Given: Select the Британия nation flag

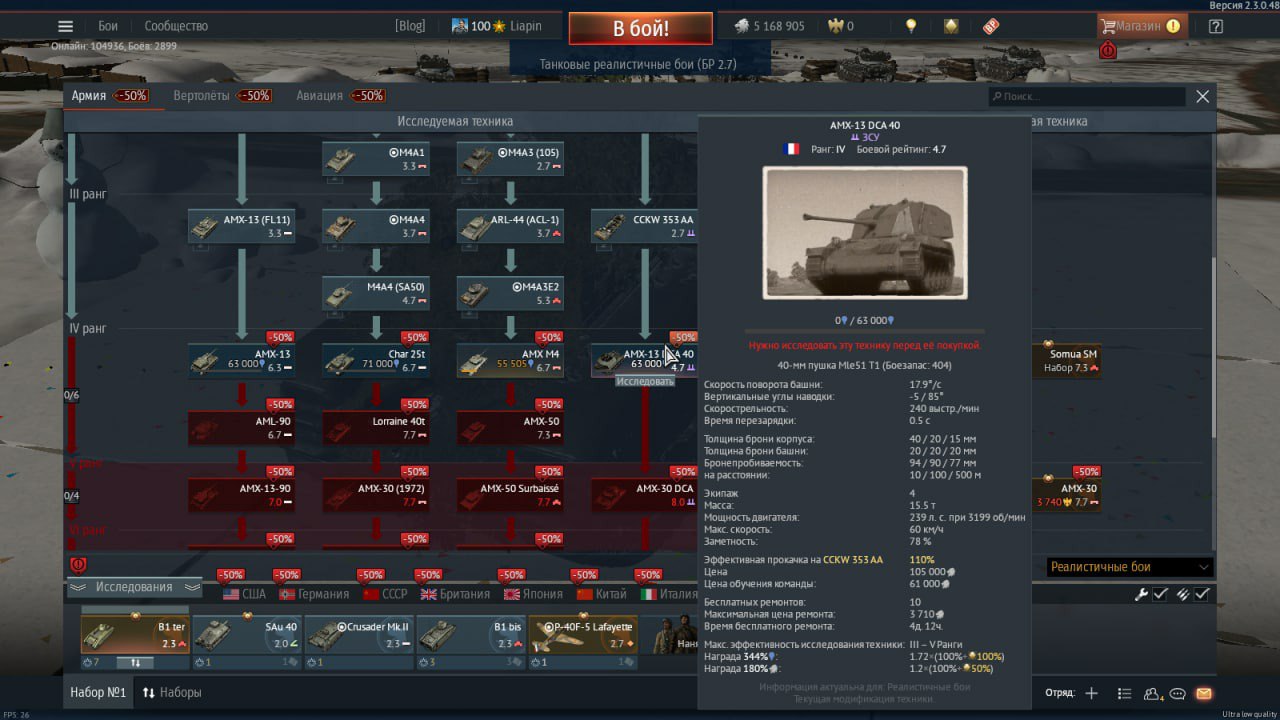Looking at the screenshot, I should click(x=456, y=594).
